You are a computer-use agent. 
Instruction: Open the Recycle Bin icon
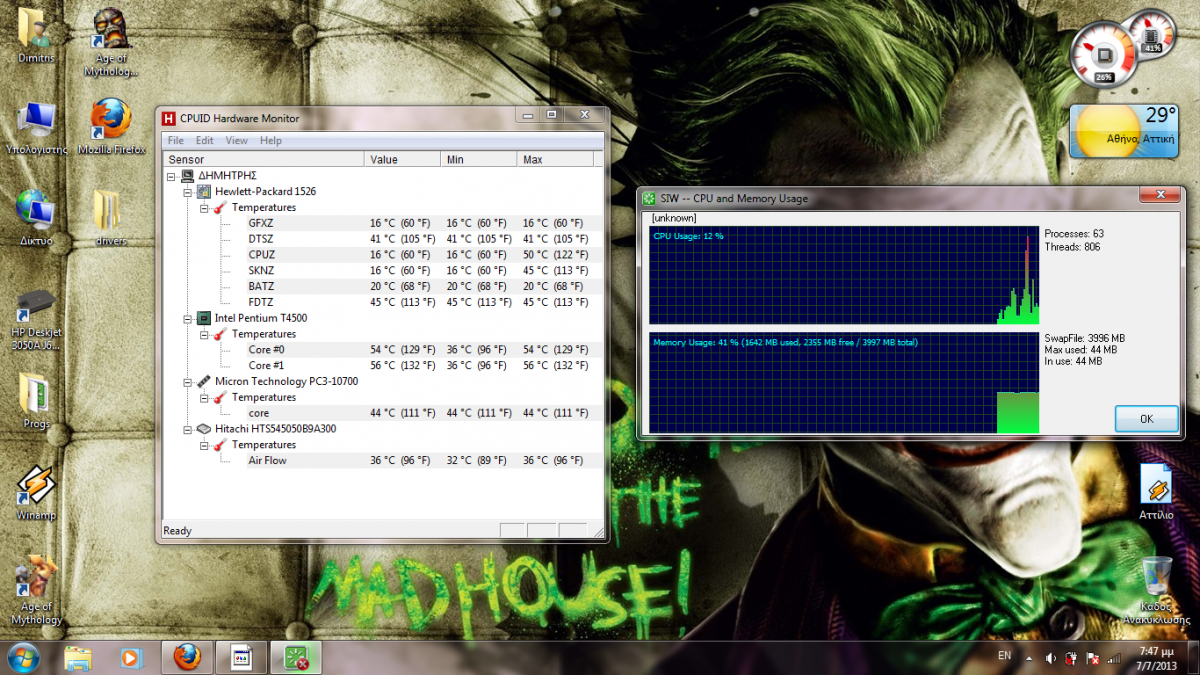1156,590
